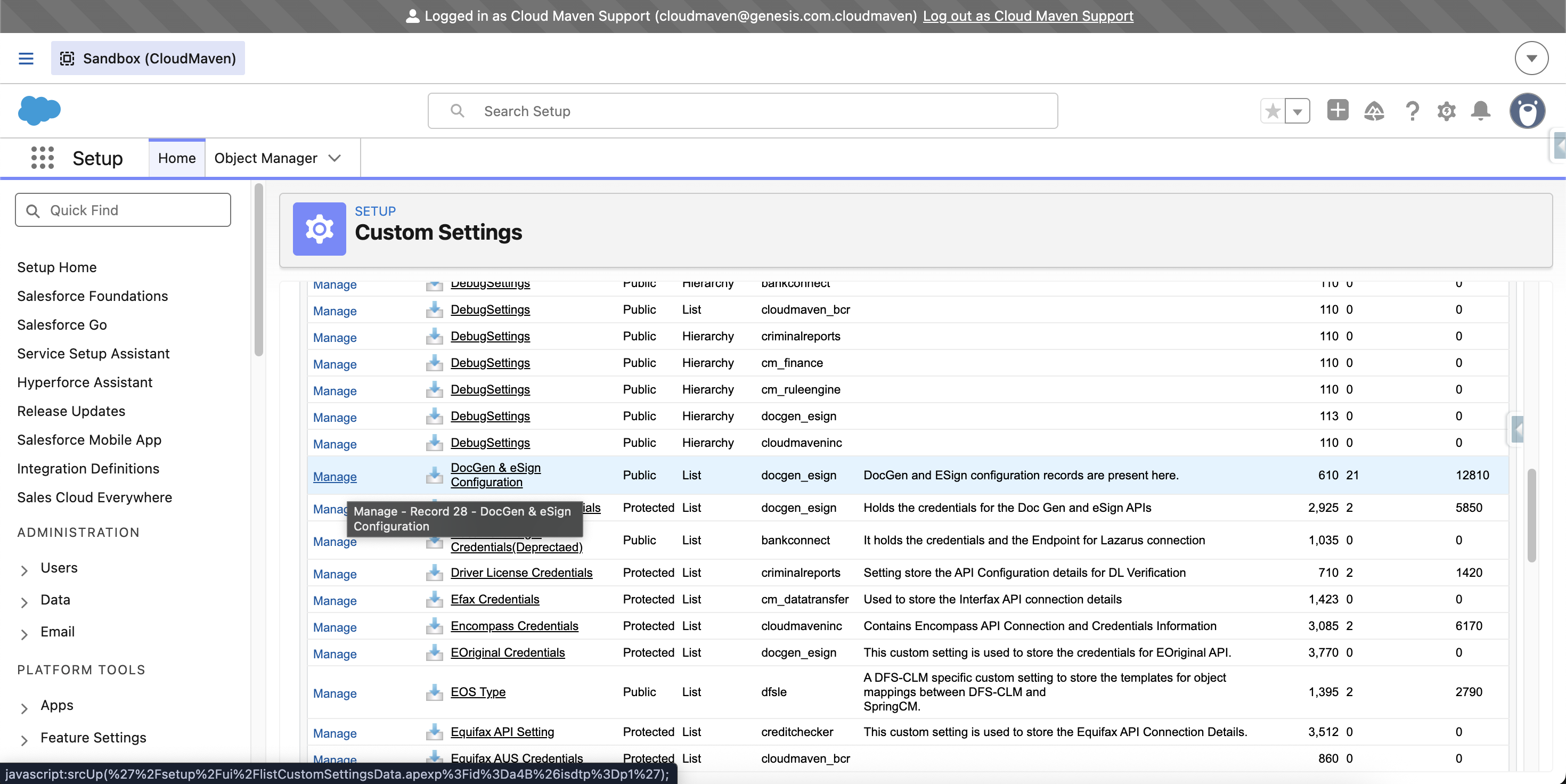Open the global actions plus icon
Image resolution: width=1566 pixels, height=784 pixels.
pos(1337,110)
